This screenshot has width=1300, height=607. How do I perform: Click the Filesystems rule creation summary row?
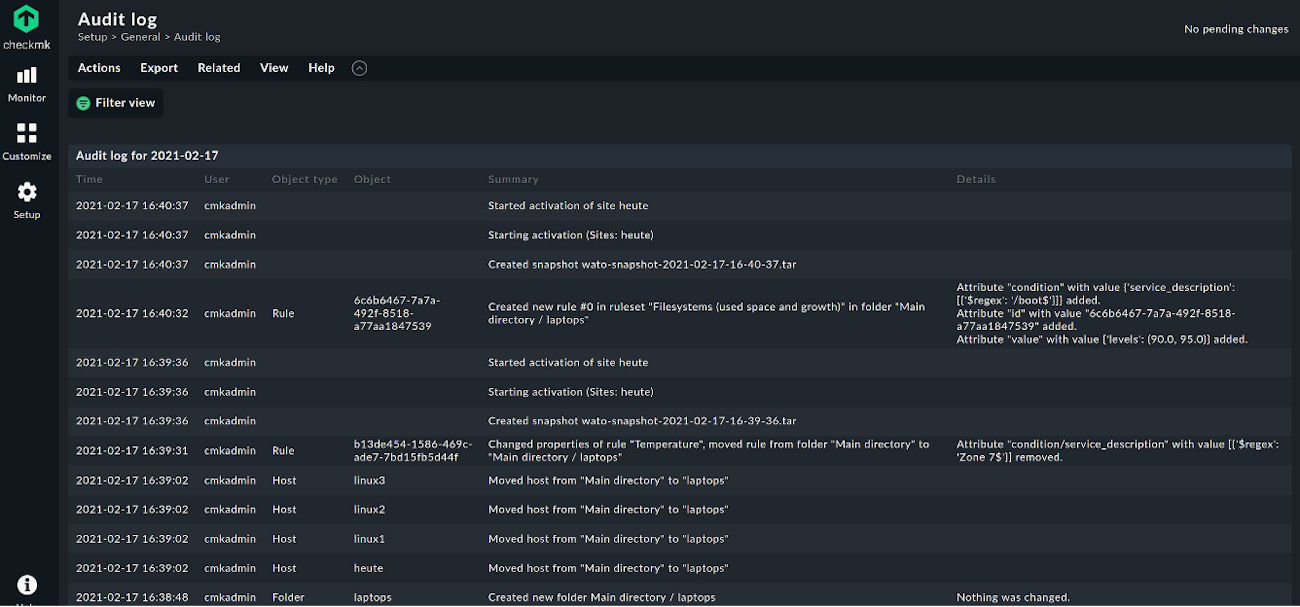(x=679, y=313)
